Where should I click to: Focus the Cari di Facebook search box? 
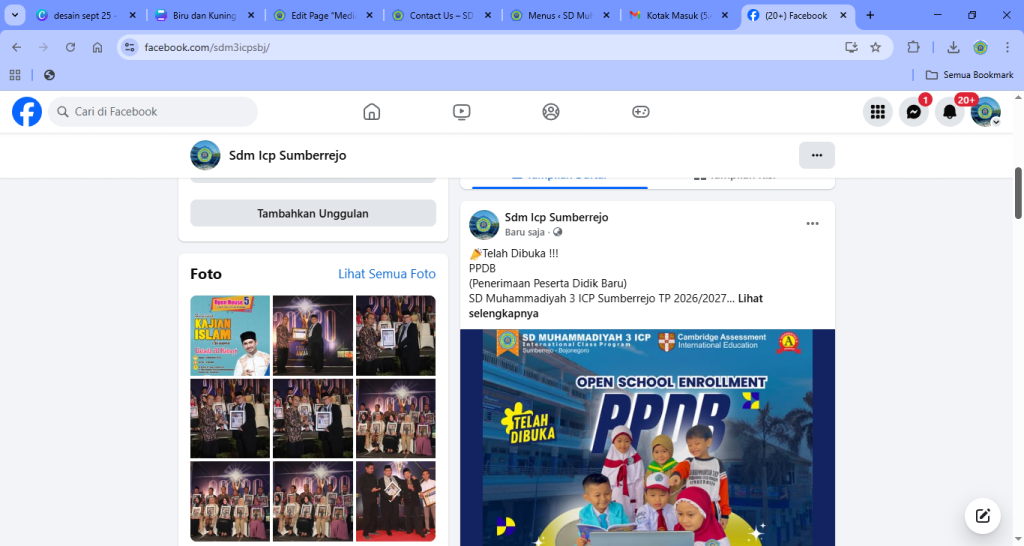(x=153, y=112)
